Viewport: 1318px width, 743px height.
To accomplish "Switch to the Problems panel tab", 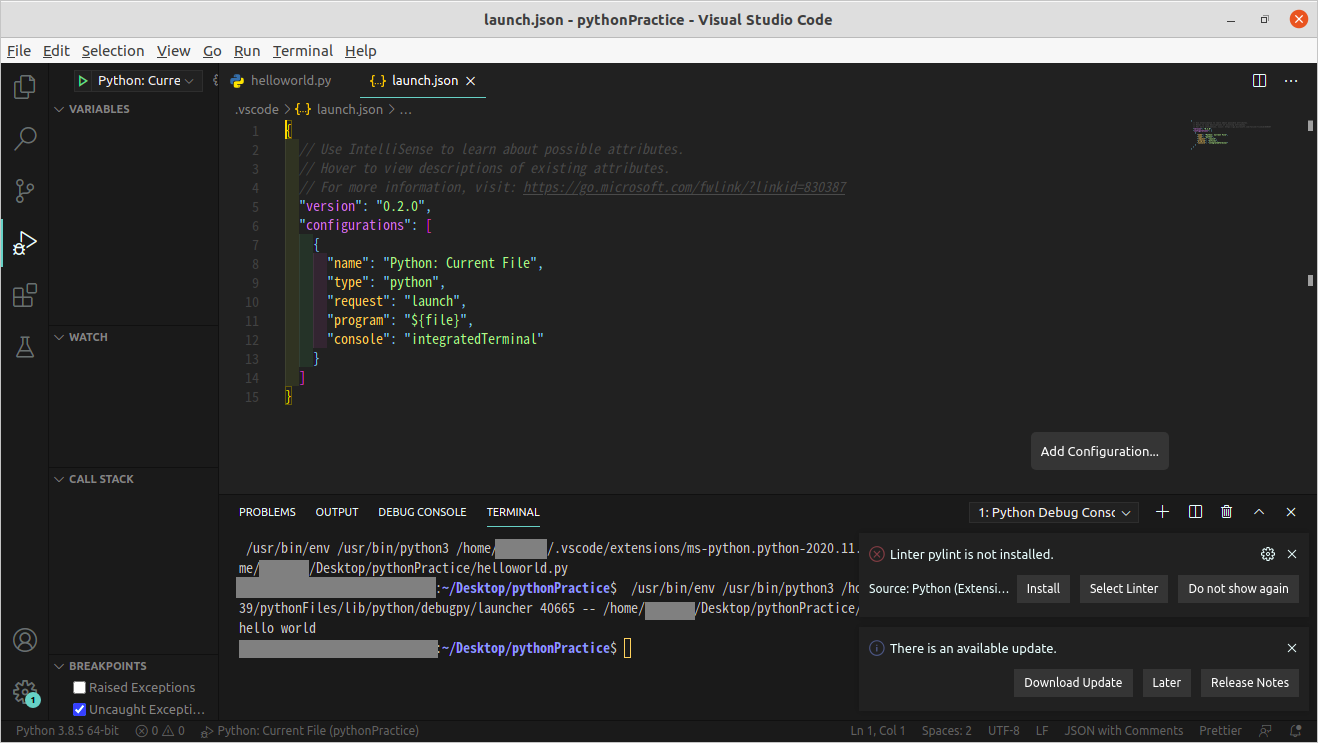I will point(267,512).
